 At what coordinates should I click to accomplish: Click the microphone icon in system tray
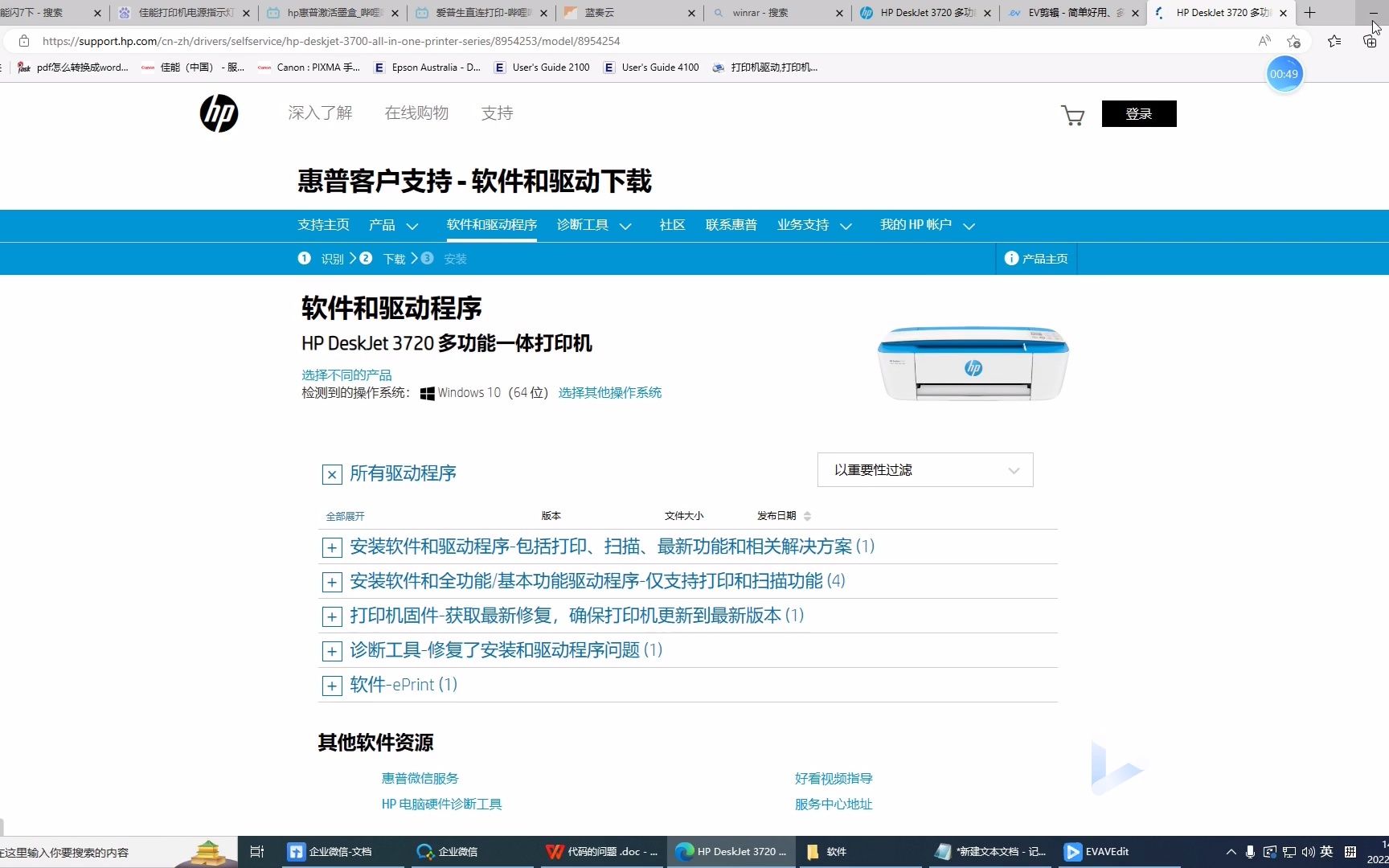coord(1250,852)
